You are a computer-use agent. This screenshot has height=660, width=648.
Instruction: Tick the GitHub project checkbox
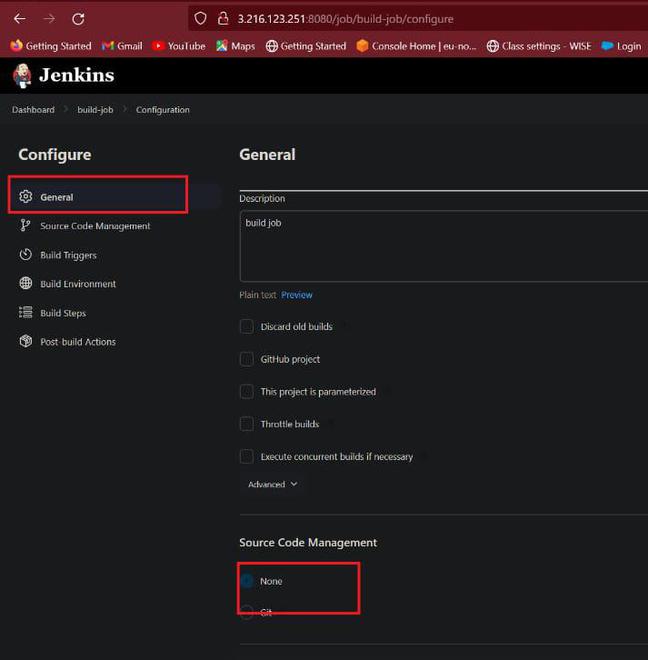click(x=247, y=359)
